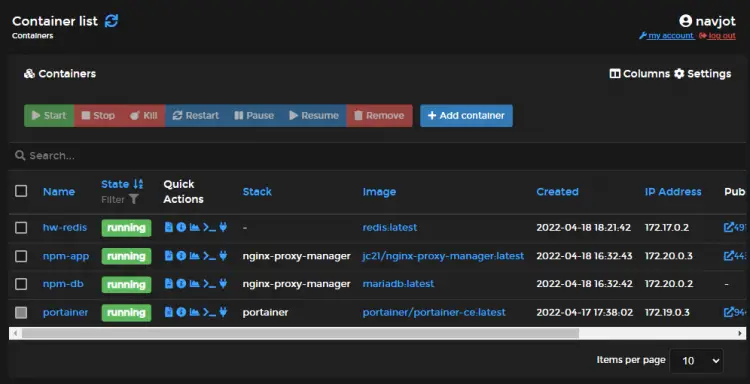750x384 pixels.
Task: Click the Add container button
Action: tap(466, 116)
